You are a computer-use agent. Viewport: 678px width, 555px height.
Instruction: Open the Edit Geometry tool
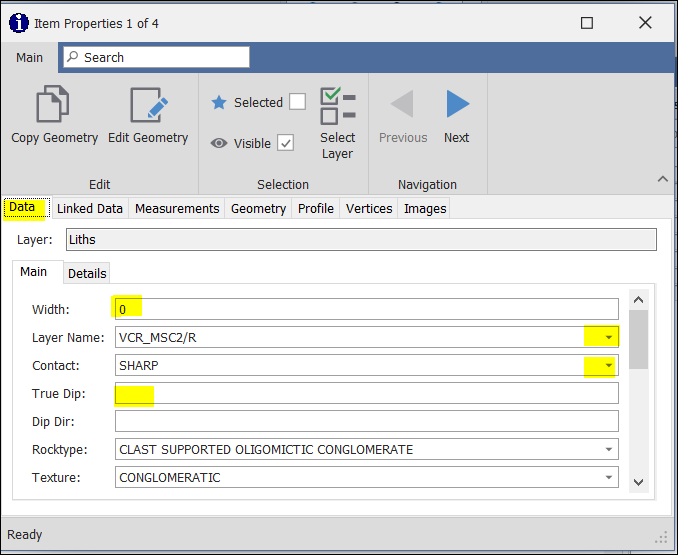148,107
